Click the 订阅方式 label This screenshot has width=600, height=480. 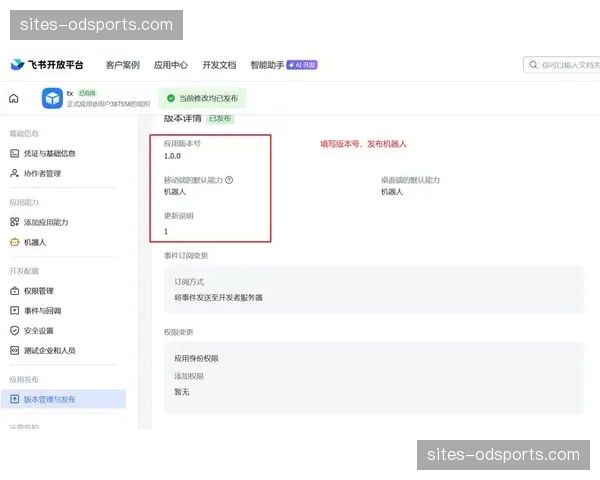coord(189,282)
